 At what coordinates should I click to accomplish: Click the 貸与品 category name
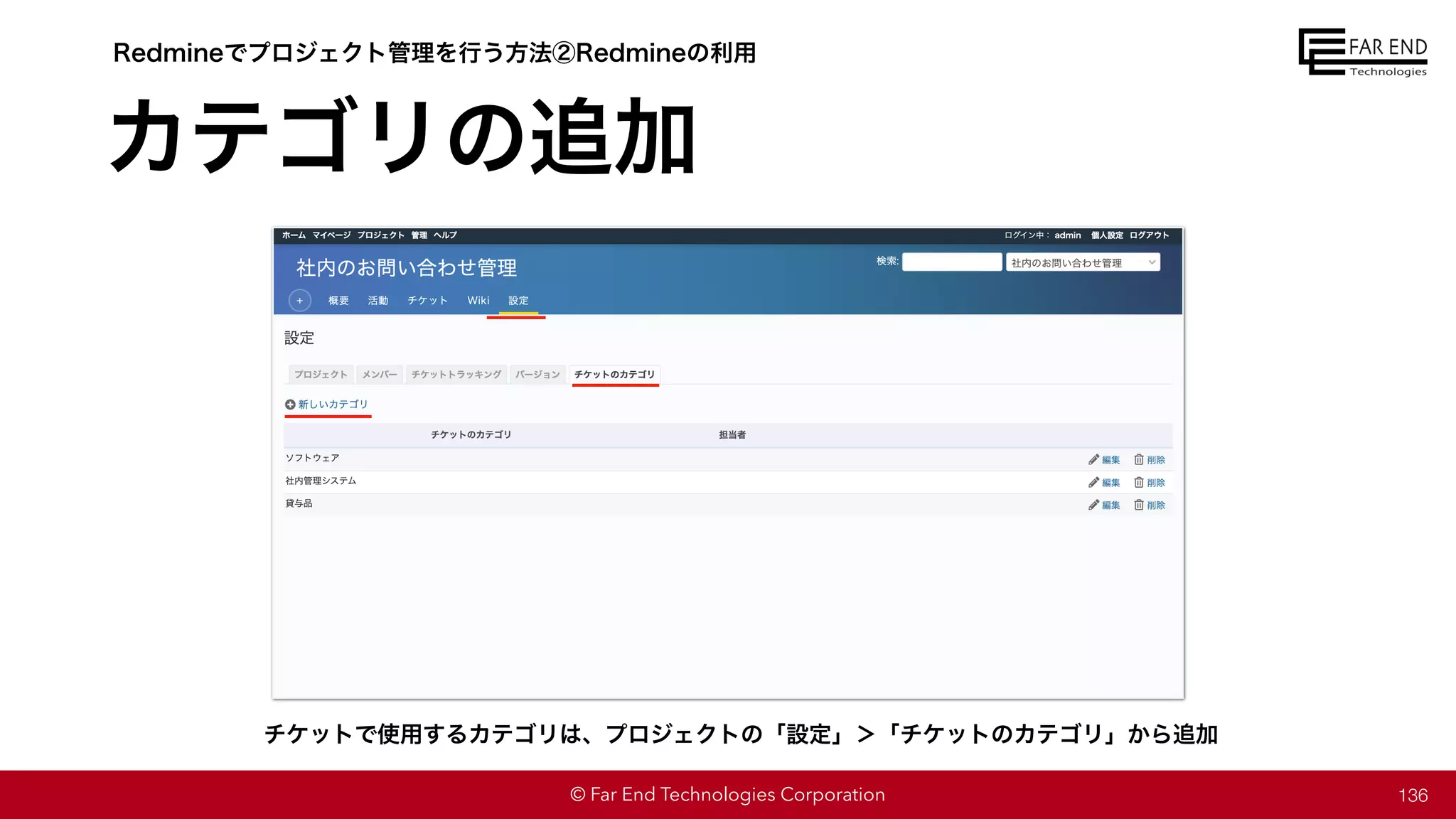[299, 503]
